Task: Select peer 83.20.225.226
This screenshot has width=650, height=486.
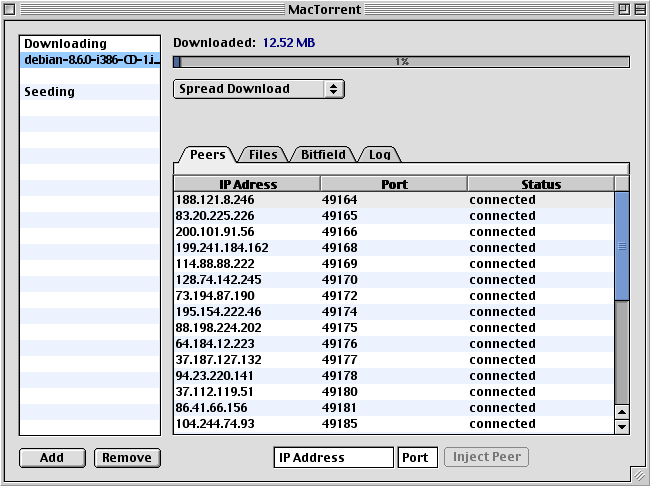Action: [x=394, y=216]
